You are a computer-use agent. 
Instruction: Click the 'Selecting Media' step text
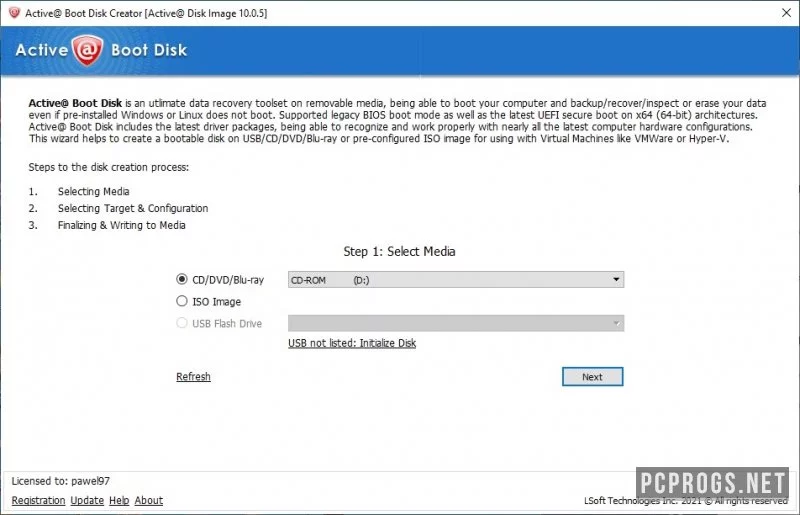click(x=93, y=191)
